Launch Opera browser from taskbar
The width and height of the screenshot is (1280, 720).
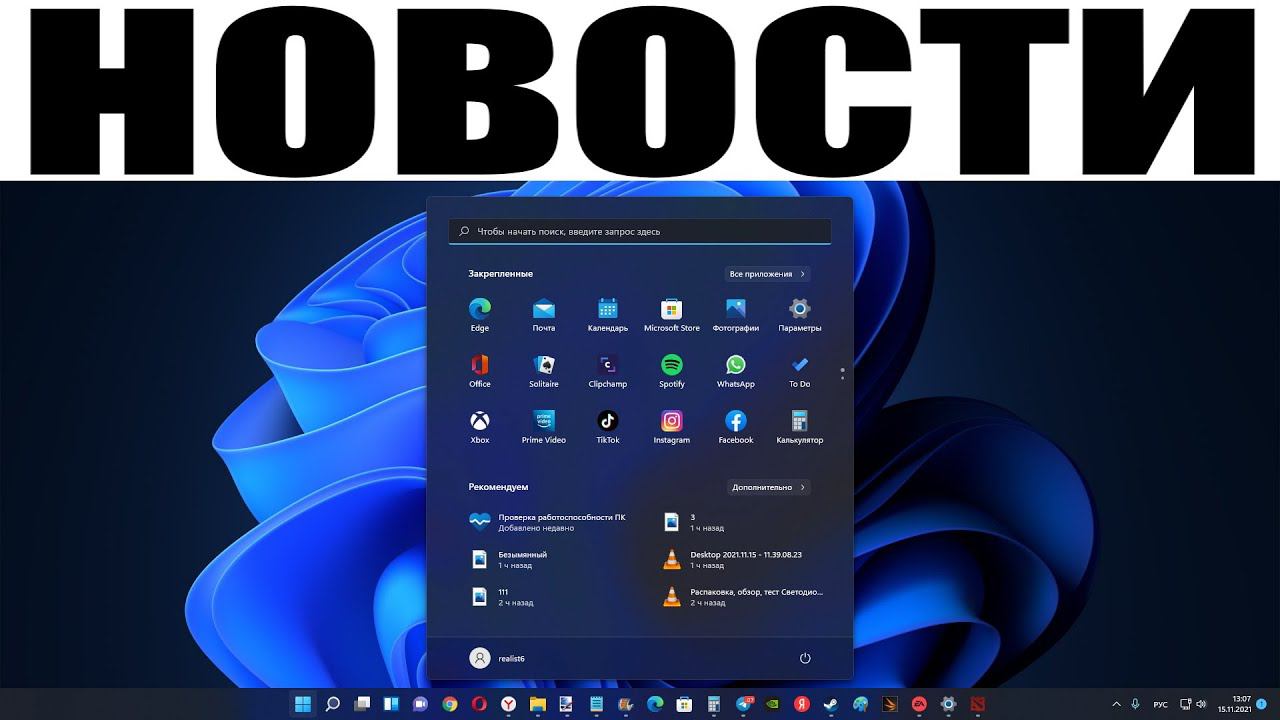tap(479, 704)
